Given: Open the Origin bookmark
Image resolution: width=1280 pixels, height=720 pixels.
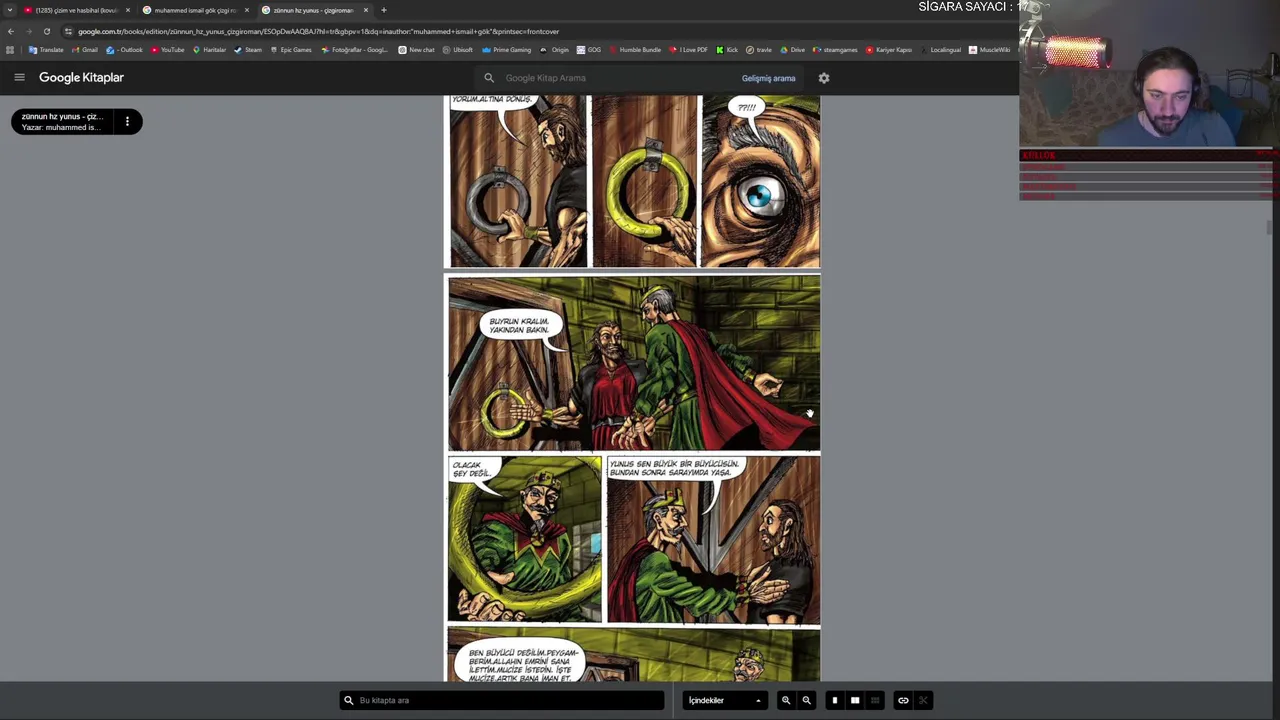Looking at the screenshot, I should (555, 50).
